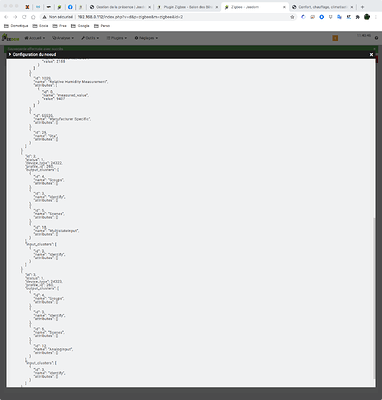Switch to the Gestion de la présence tab

120,7
